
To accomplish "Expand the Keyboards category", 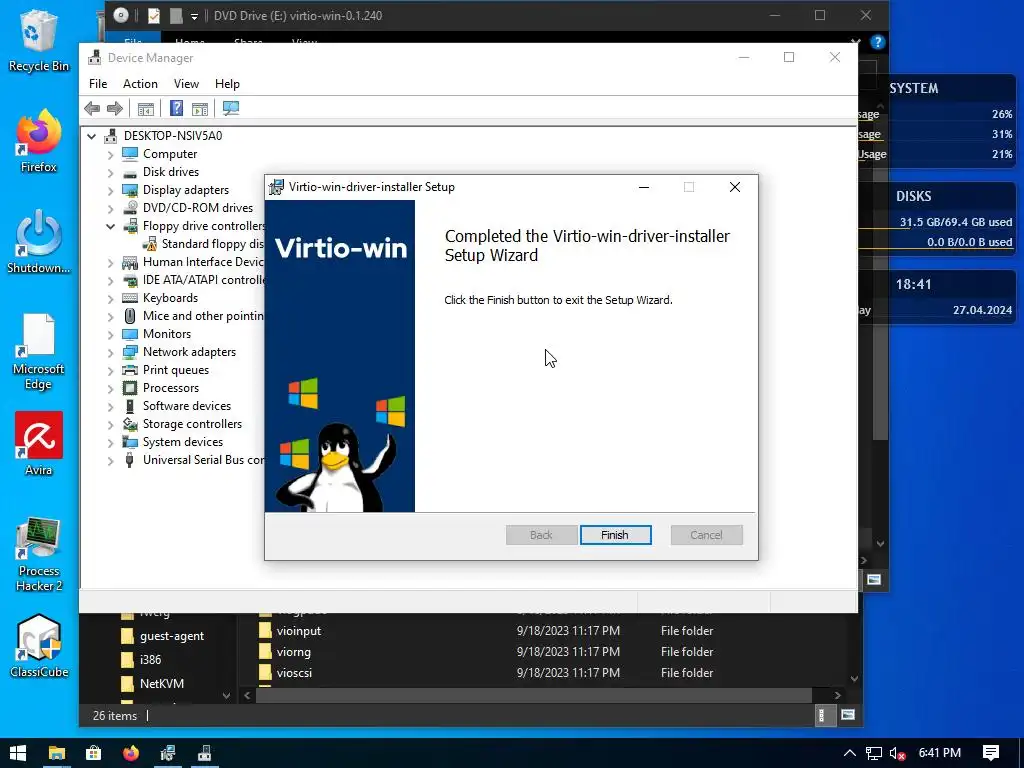I will click(110, 298).
